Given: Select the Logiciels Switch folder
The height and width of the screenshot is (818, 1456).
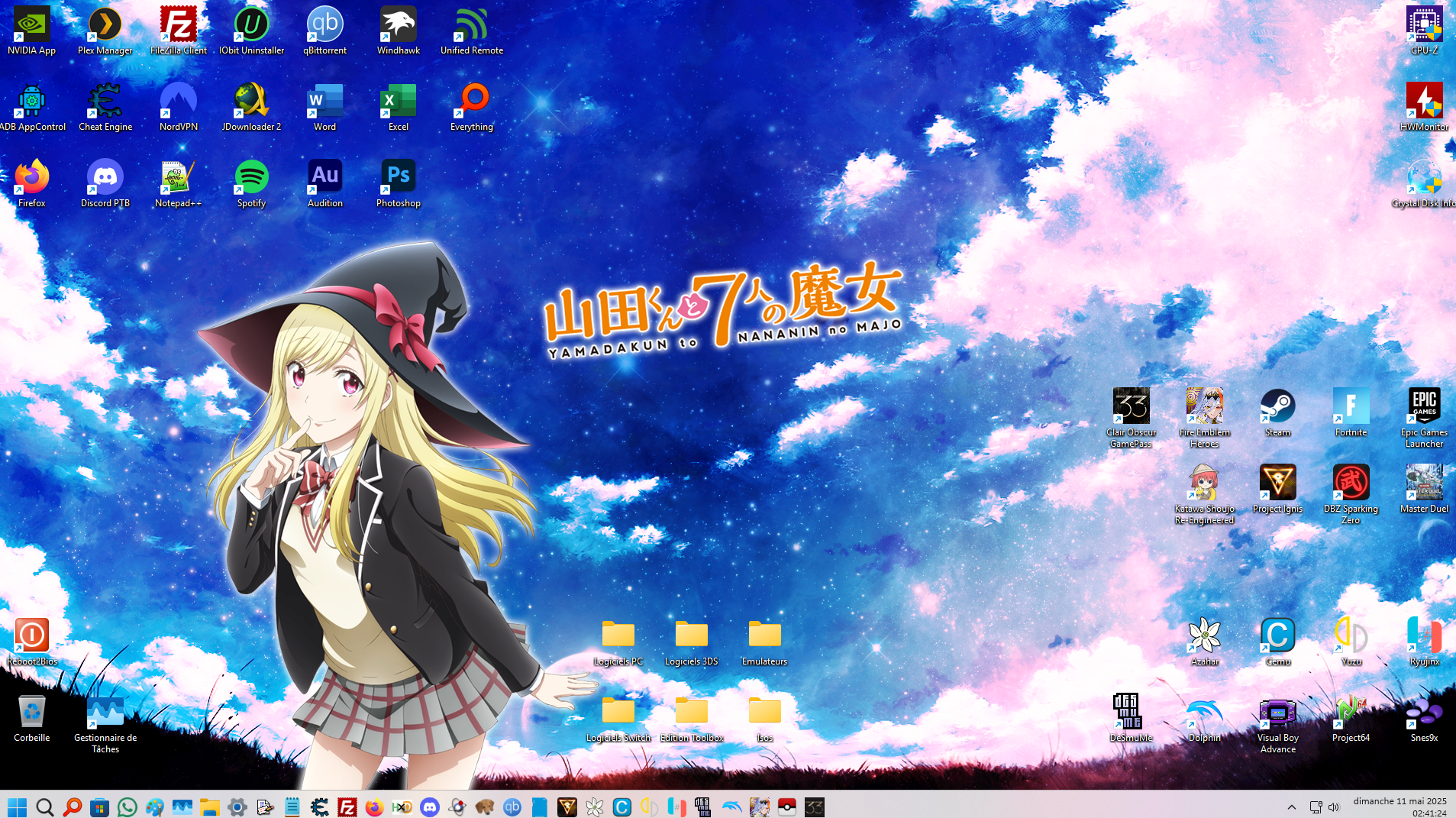Looking at the screenshot, I should (618, 718).
